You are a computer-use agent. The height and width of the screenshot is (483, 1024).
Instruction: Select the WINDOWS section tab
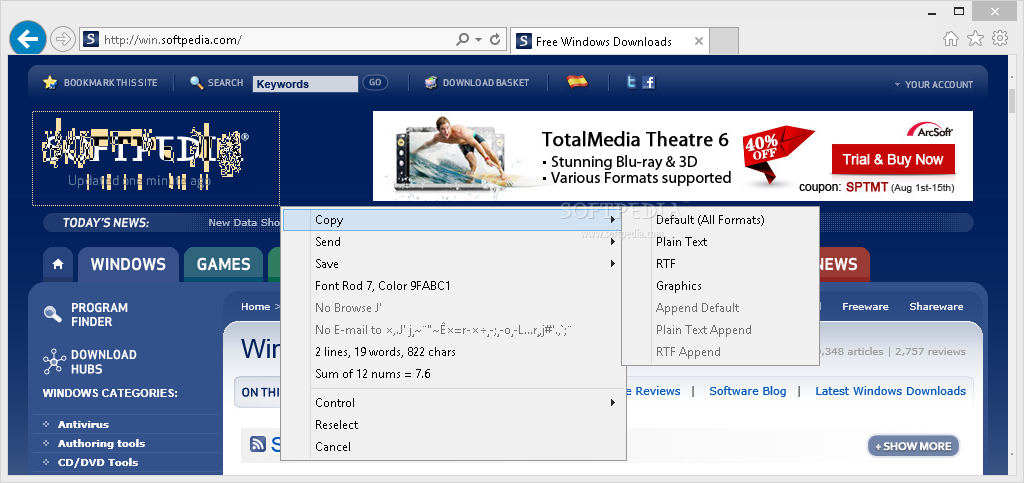(128, 264)
